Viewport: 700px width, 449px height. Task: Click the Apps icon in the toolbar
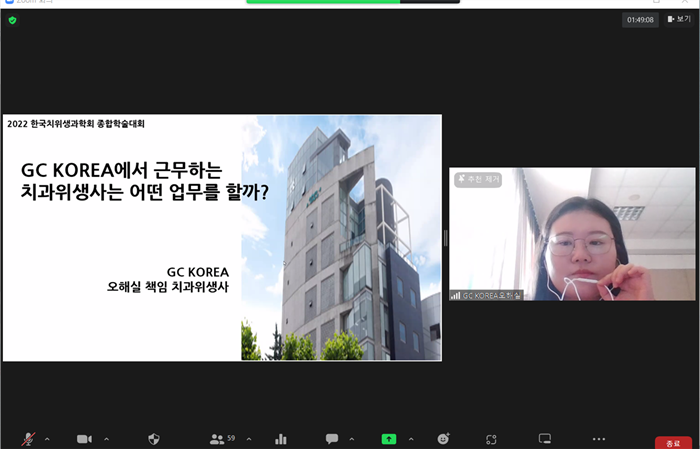[492, 439]
